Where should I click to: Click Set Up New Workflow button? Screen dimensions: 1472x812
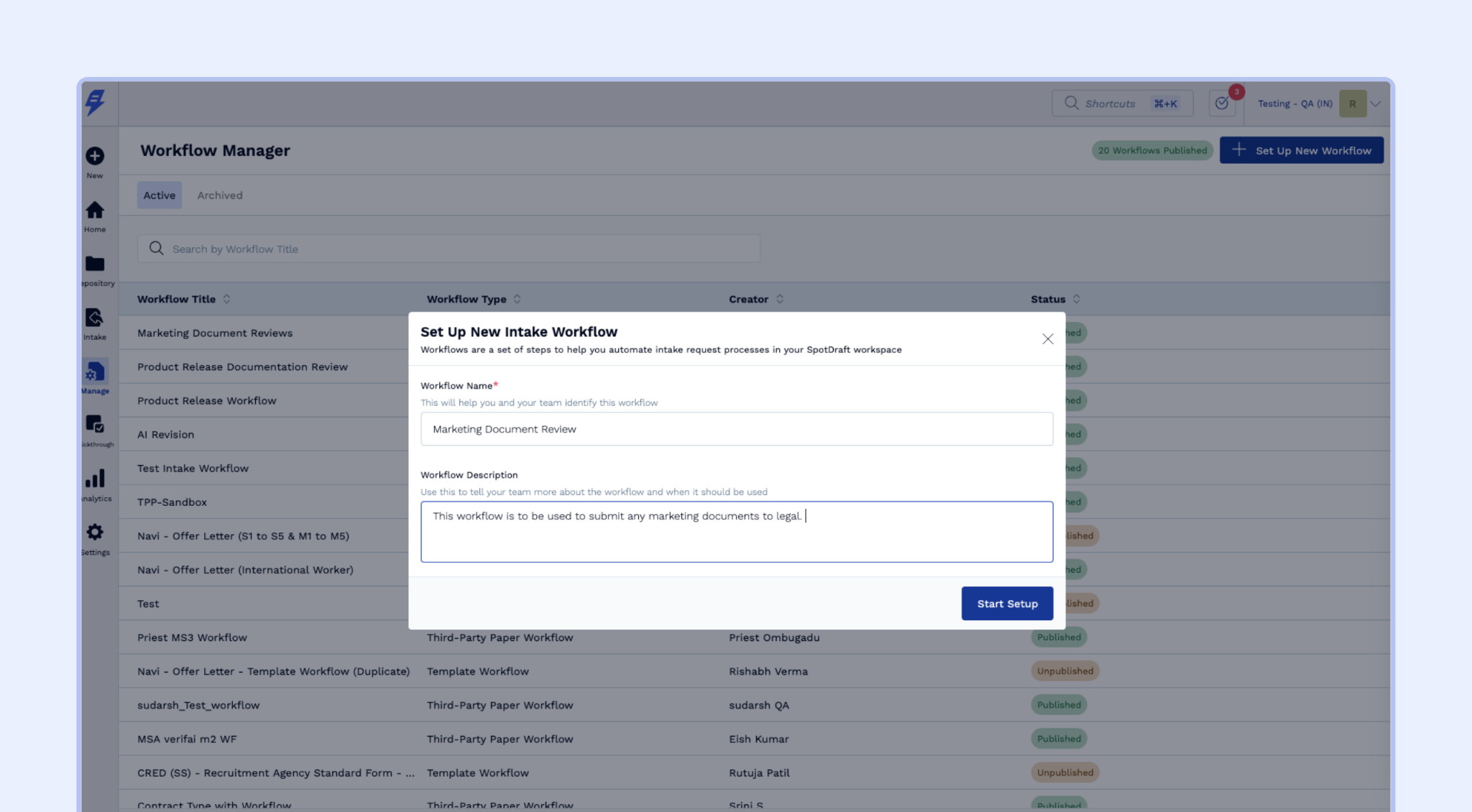[1301, 150]
